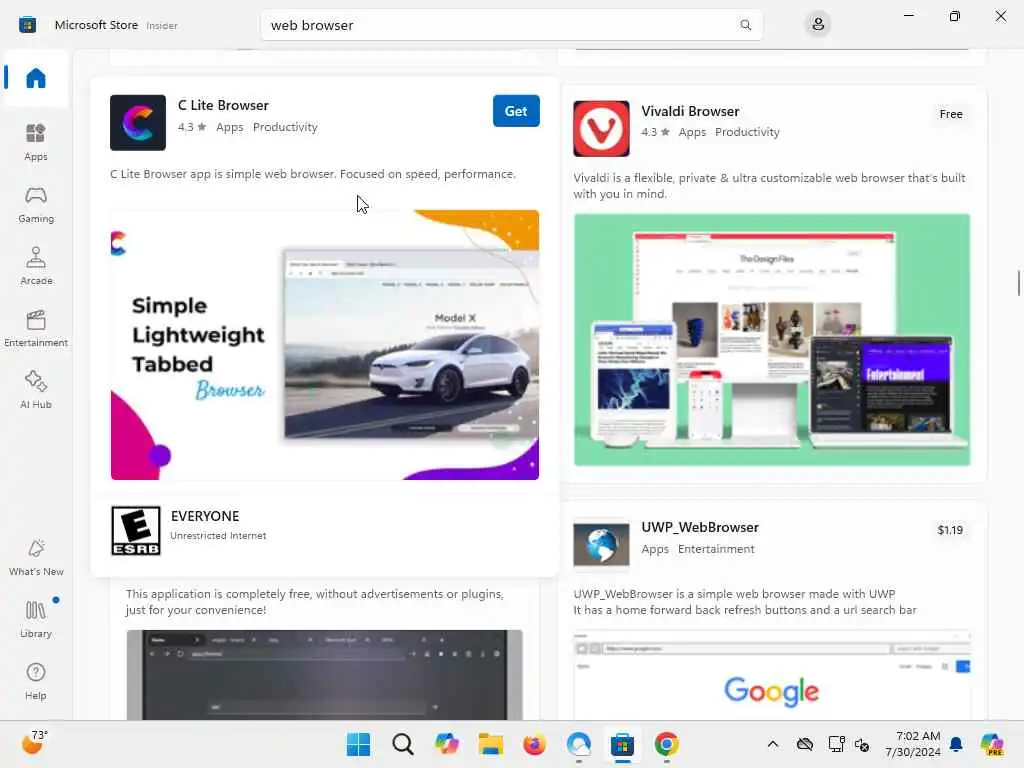Click the Edge browser taskbar icon

click(579, 744)
